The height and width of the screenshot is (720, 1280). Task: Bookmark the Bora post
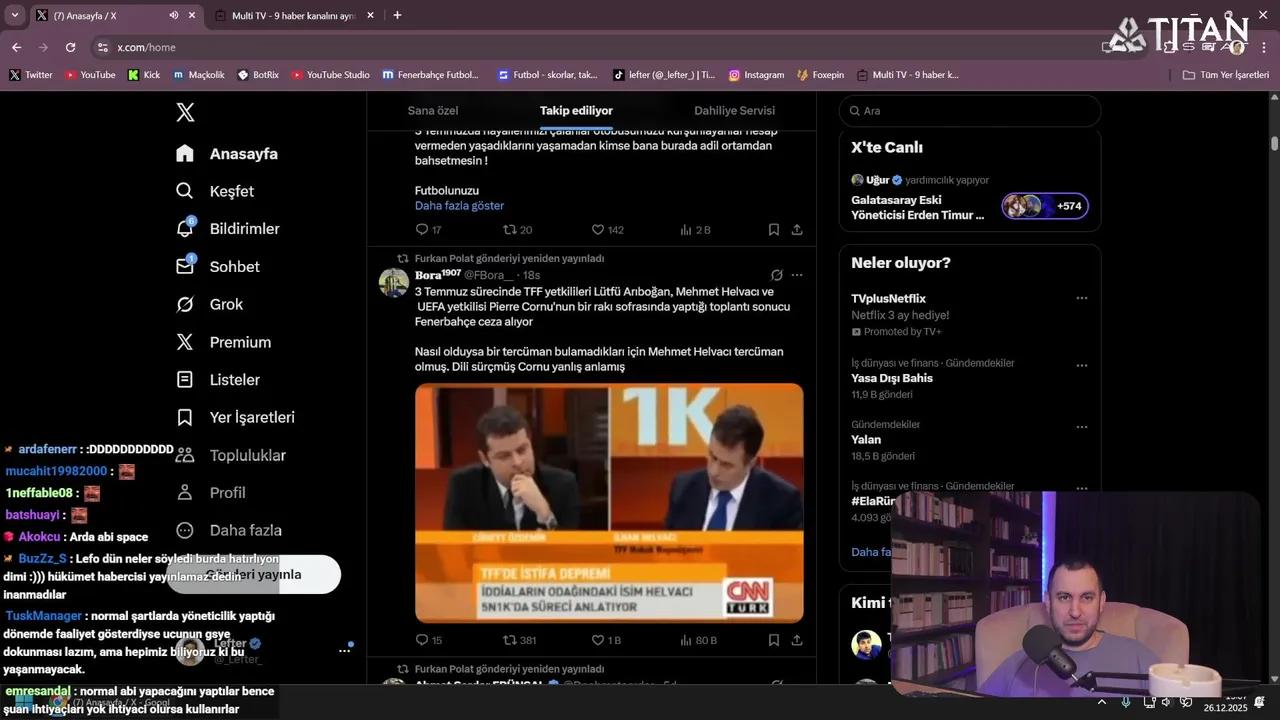774,640
